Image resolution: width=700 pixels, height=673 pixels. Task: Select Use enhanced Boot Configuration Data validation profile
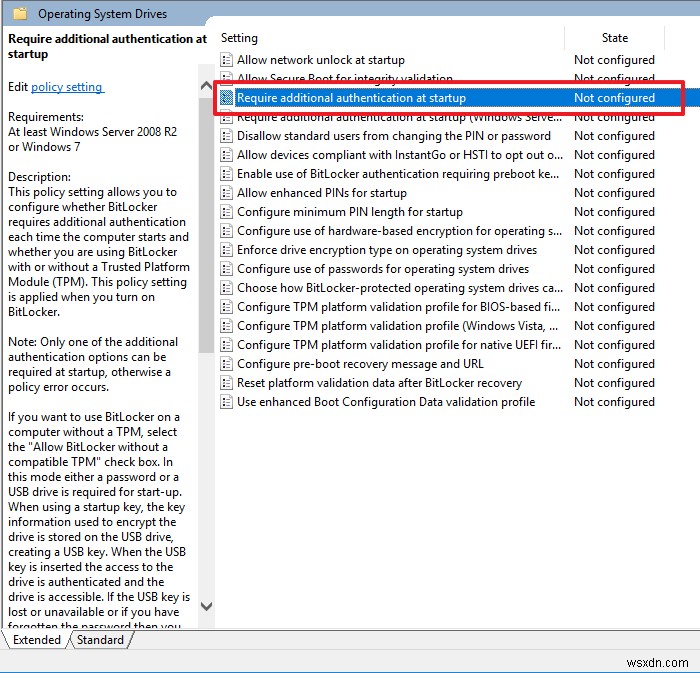[386, 402]
